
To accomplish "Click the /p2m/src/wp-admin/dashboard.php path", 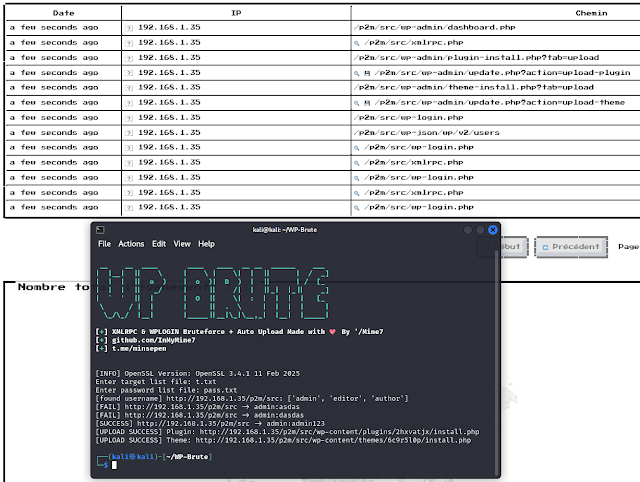I will pyautogui.click(x=434, y=27).
